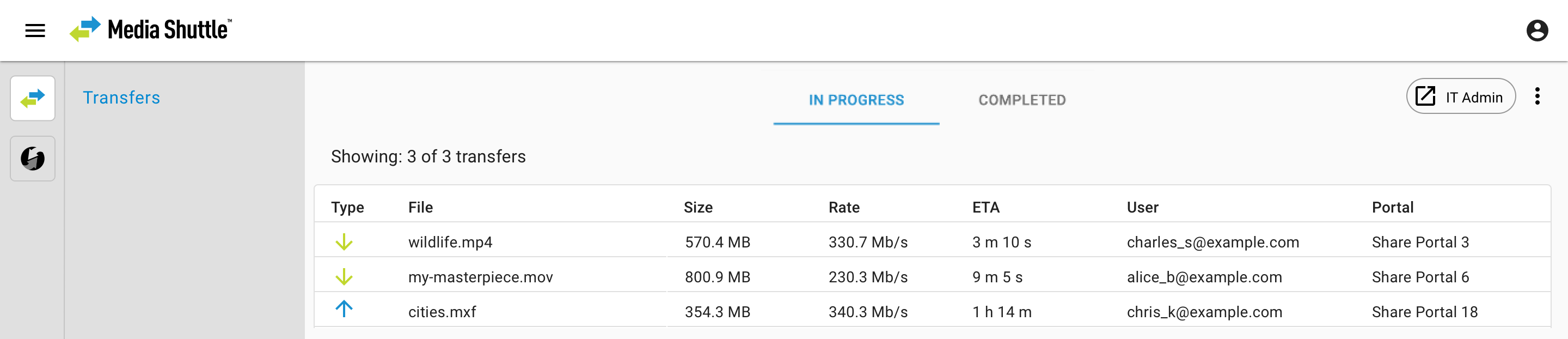Select the wildlife.mp4 file name
The width and height of the screenshot is (1568, 339).
450,242
